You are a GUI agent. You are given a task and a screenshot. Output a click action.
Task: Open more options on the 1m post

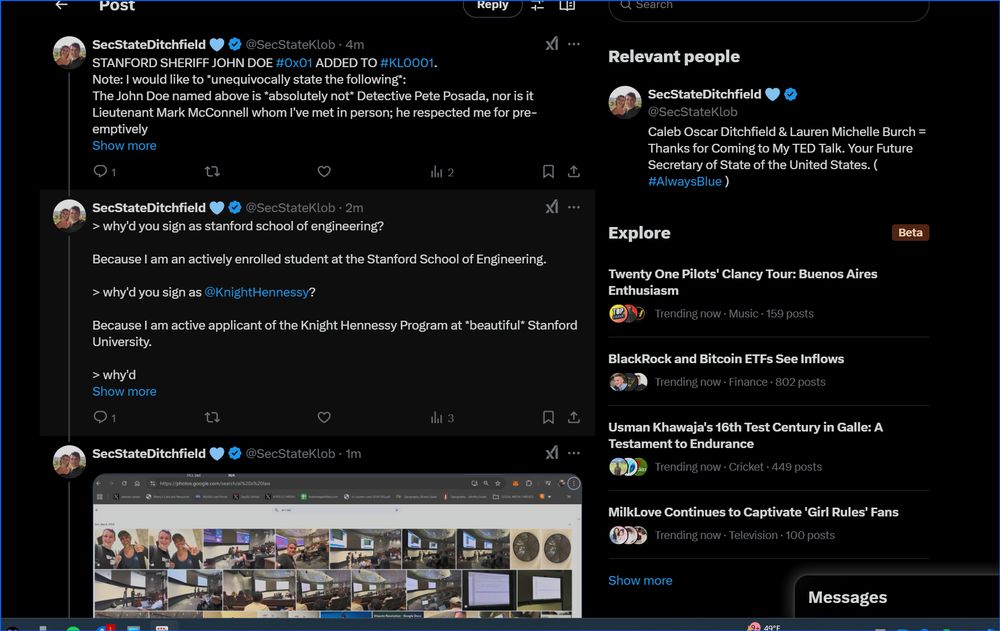574,453
